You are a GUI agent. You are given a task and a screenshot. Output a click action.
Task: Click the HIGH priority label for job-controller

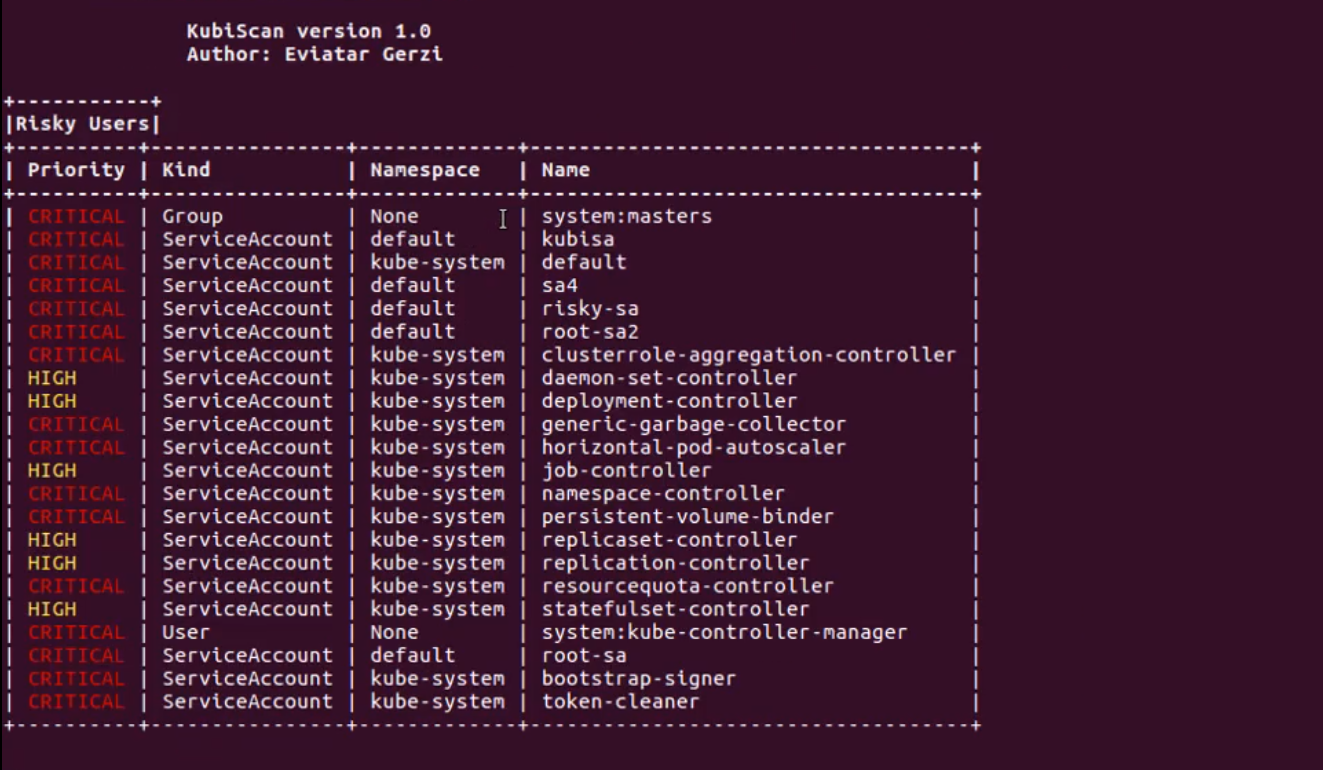(x=52, y=470)
